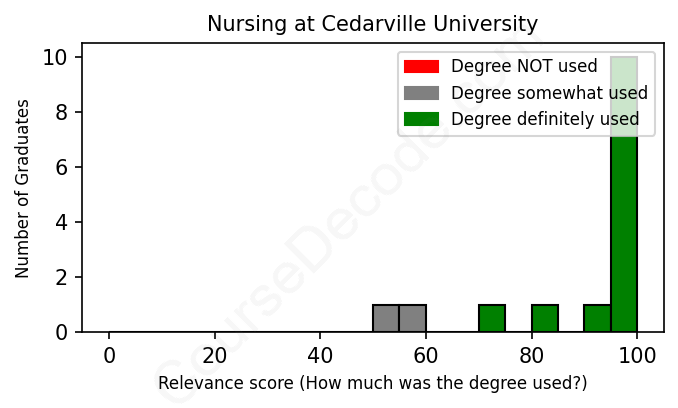Select the 'Degree definitely used' legend label
The image size is (678, 408).
pos(545,120)
